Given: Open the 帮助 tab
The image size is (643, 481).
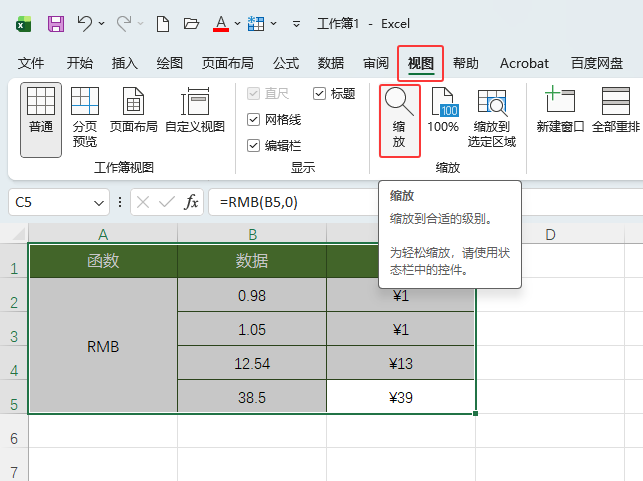Looking at the screenshot, I should [x=465, y=63].
